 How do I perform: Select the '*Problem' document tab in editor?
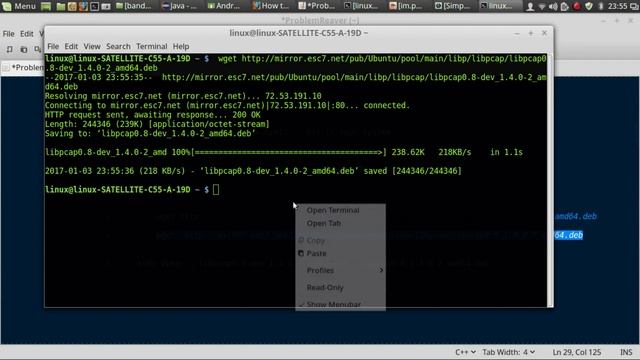click(x=24, y=67)
